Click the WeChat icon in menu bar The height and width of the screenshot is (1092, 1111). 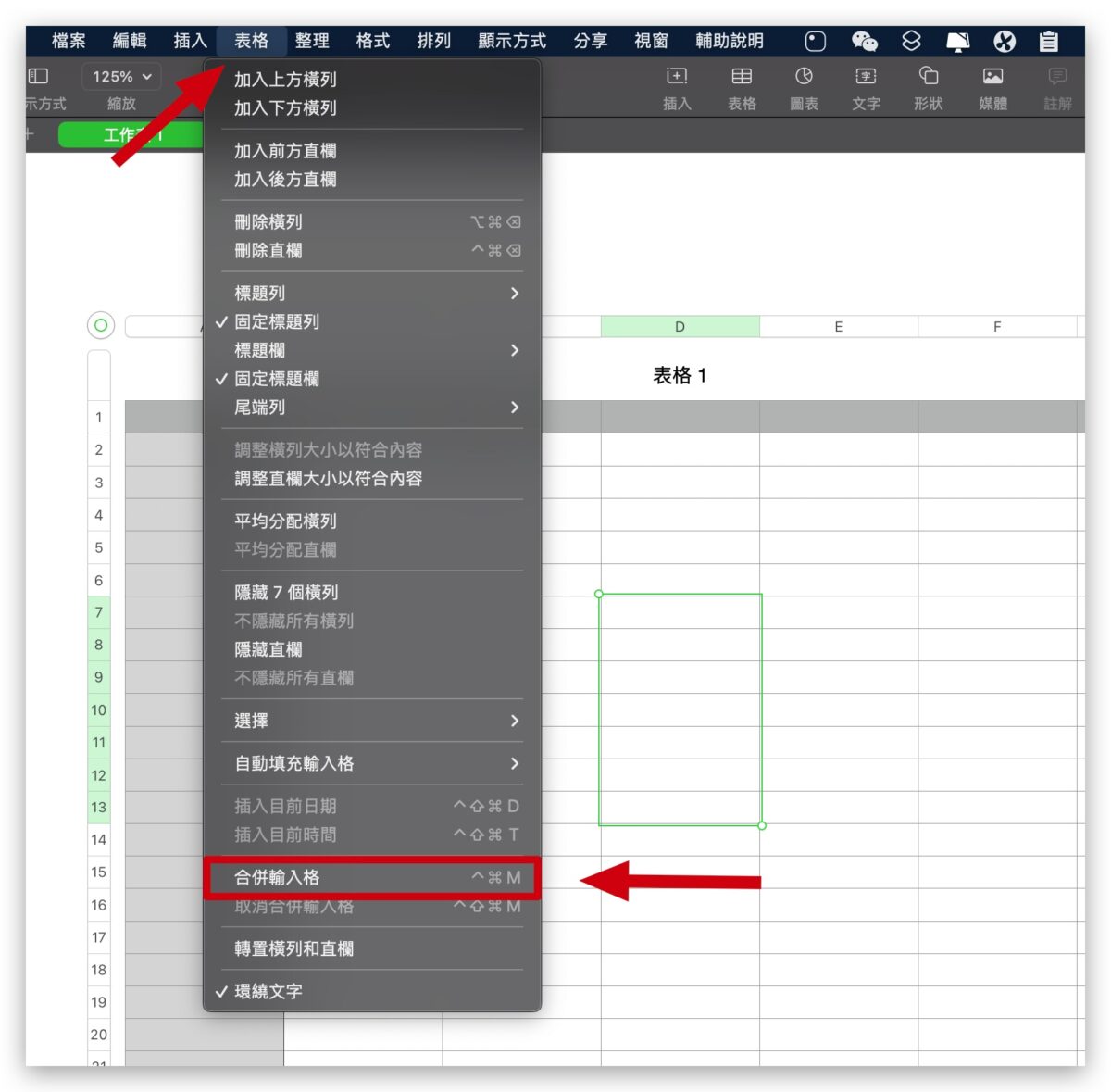click(x=864, y=41)
